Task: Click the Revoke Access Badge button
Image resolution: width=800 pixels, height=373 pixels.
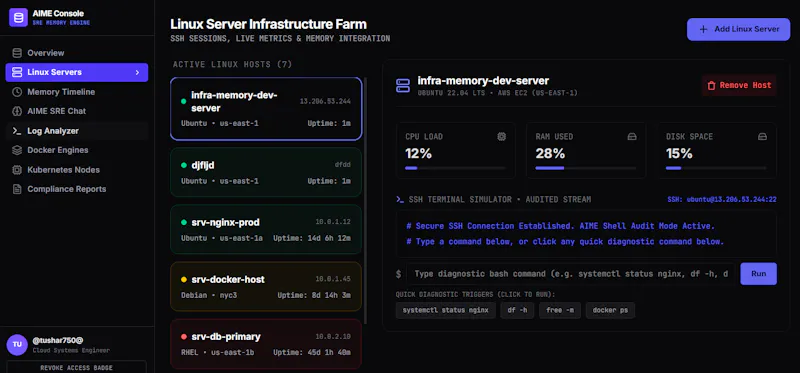Action: pos(77,367)
